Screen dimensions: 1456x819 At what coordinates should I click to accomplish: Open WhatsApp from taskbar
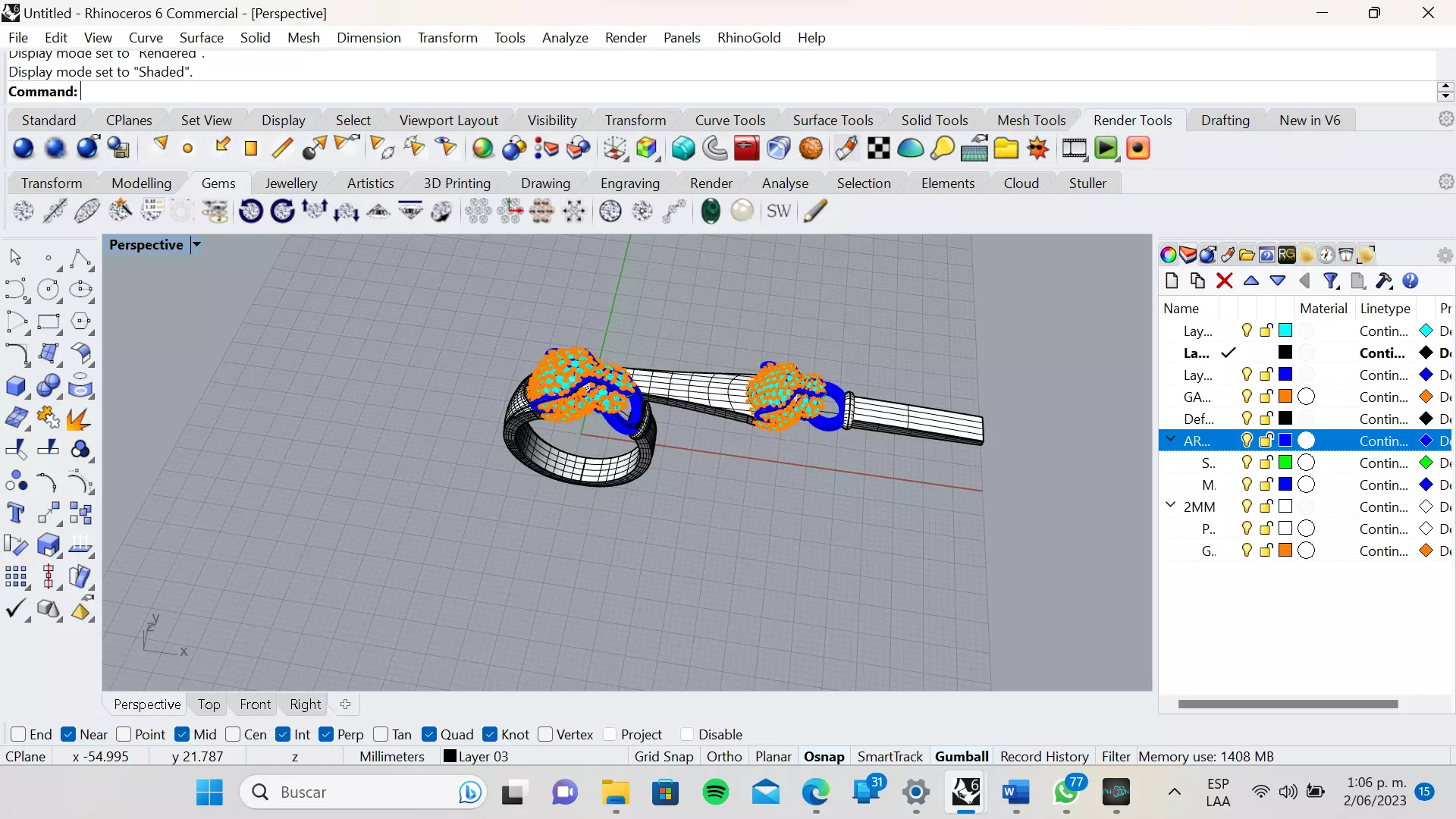click(1066, 792)
